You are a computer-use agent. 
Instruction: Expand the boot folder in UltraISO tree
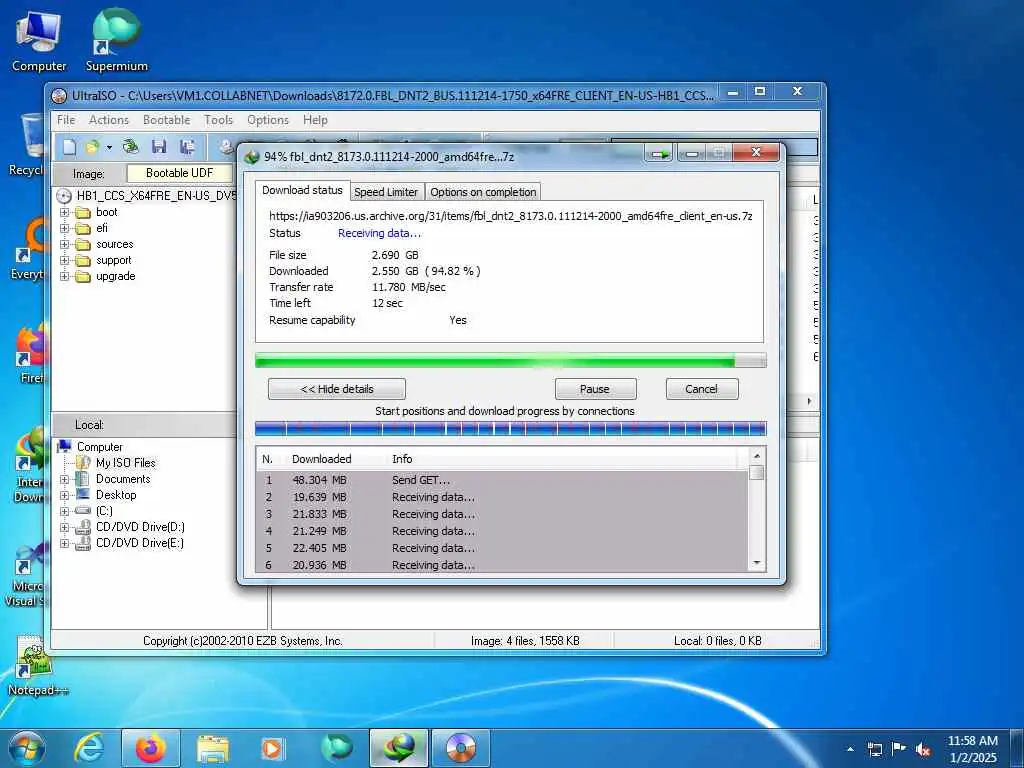click(65, 212)
